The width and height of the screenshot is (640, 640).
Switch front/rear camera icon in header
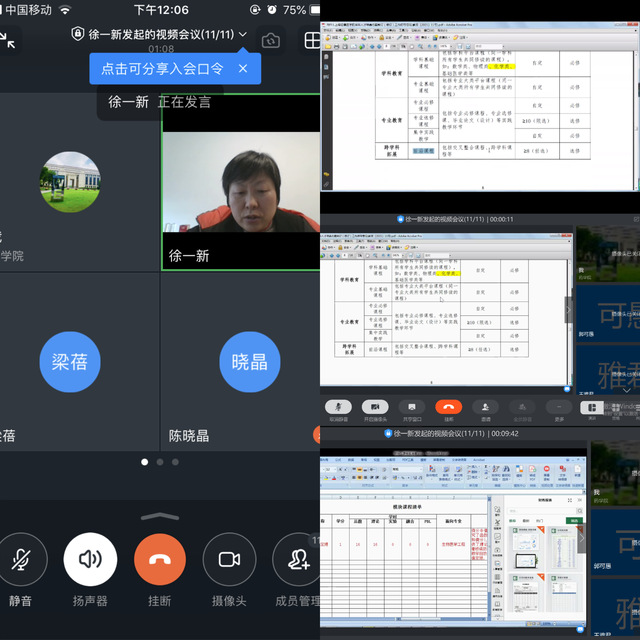click(270, 41)
